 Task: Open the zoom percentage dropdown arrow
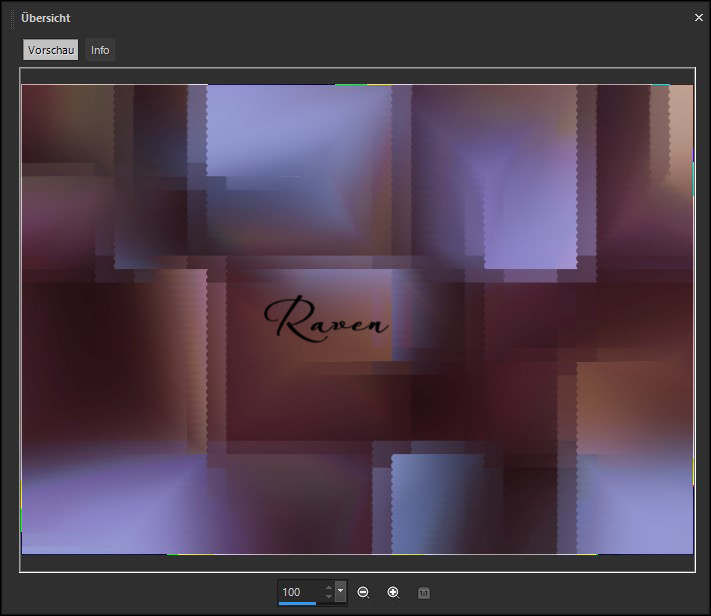pyautogui.click(x=341, y=591)
